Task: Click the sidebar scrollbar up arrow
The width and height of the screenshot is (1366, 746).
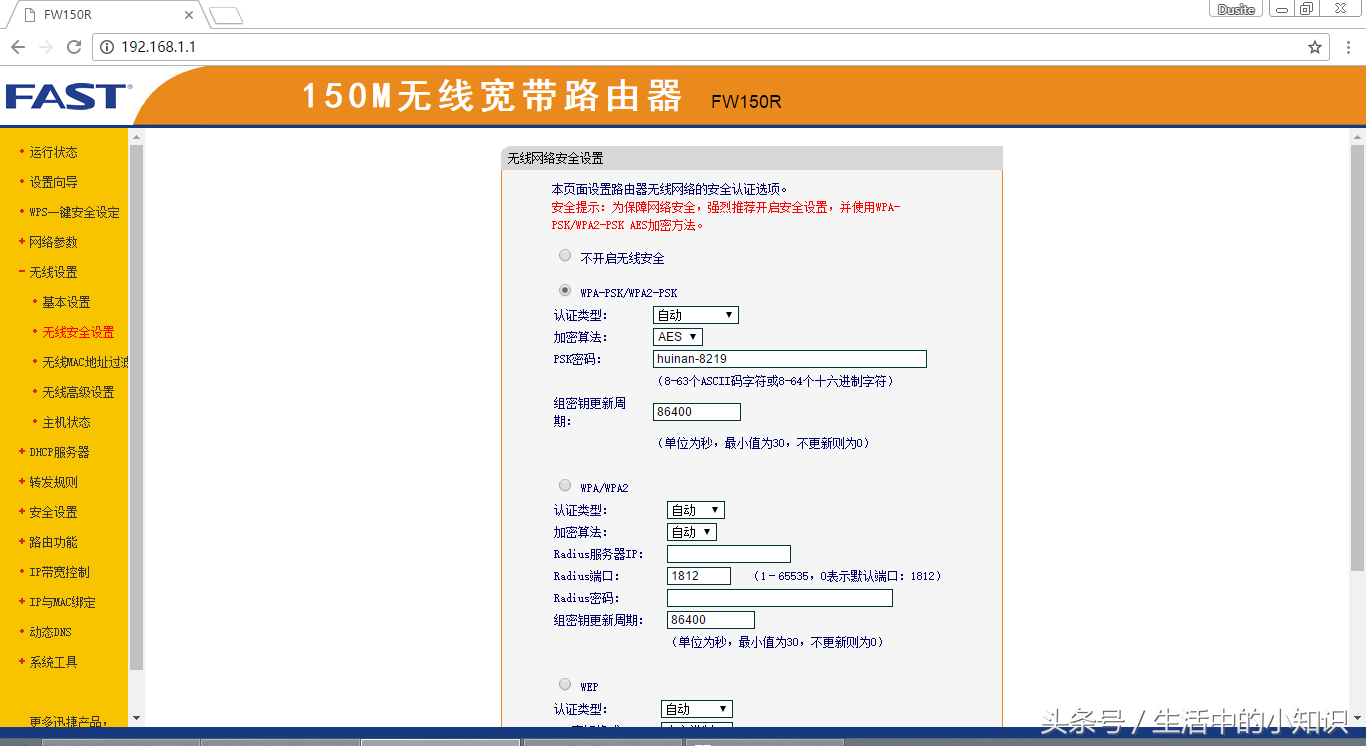Action: [137, 136]
